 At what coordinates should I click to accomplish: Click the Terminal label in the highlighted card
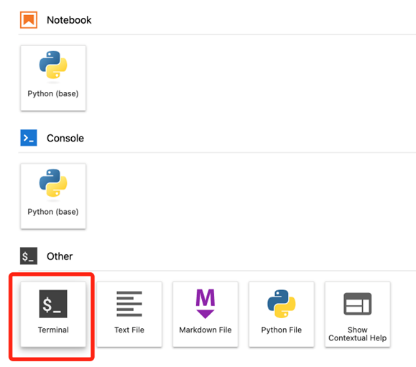(53, 330)
